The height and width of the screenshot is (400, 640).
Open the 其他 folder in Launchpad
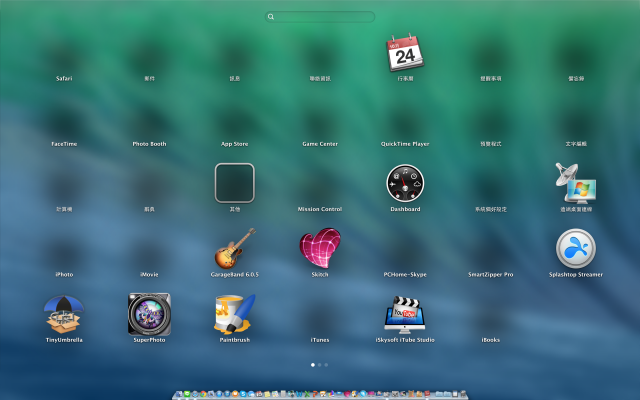[235, 183]
